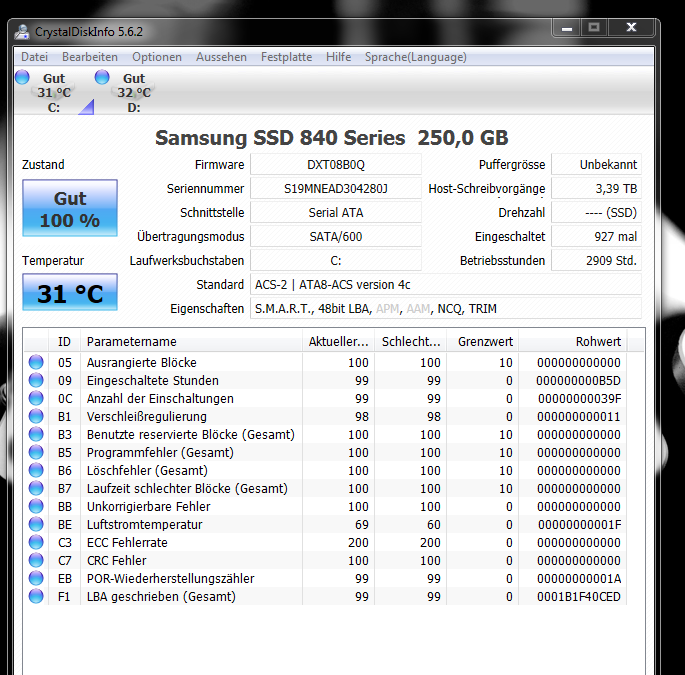Viewport: 685px width, 675px height.
Task: Click the current value 200 of ECC Fehlerrate
Action: coord(358,543)
